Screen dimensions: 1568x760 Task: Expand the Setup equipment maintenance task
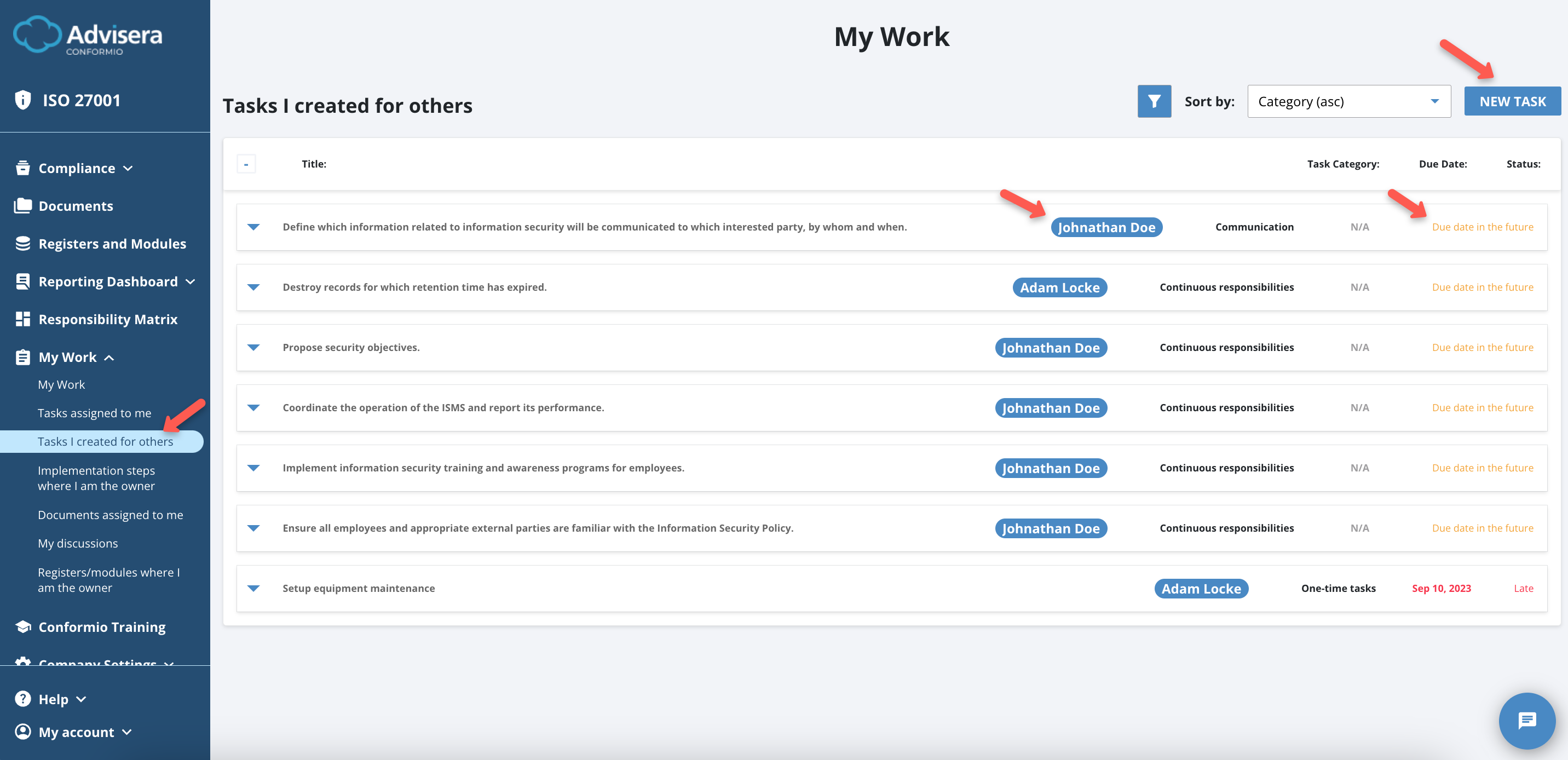click(254, 588)
